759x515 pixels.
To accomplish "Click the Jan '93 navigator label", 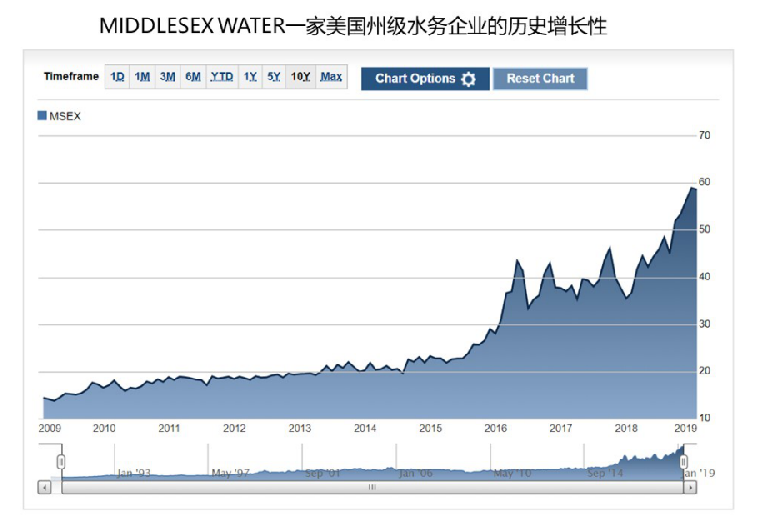I will click(x=134, y=473).
